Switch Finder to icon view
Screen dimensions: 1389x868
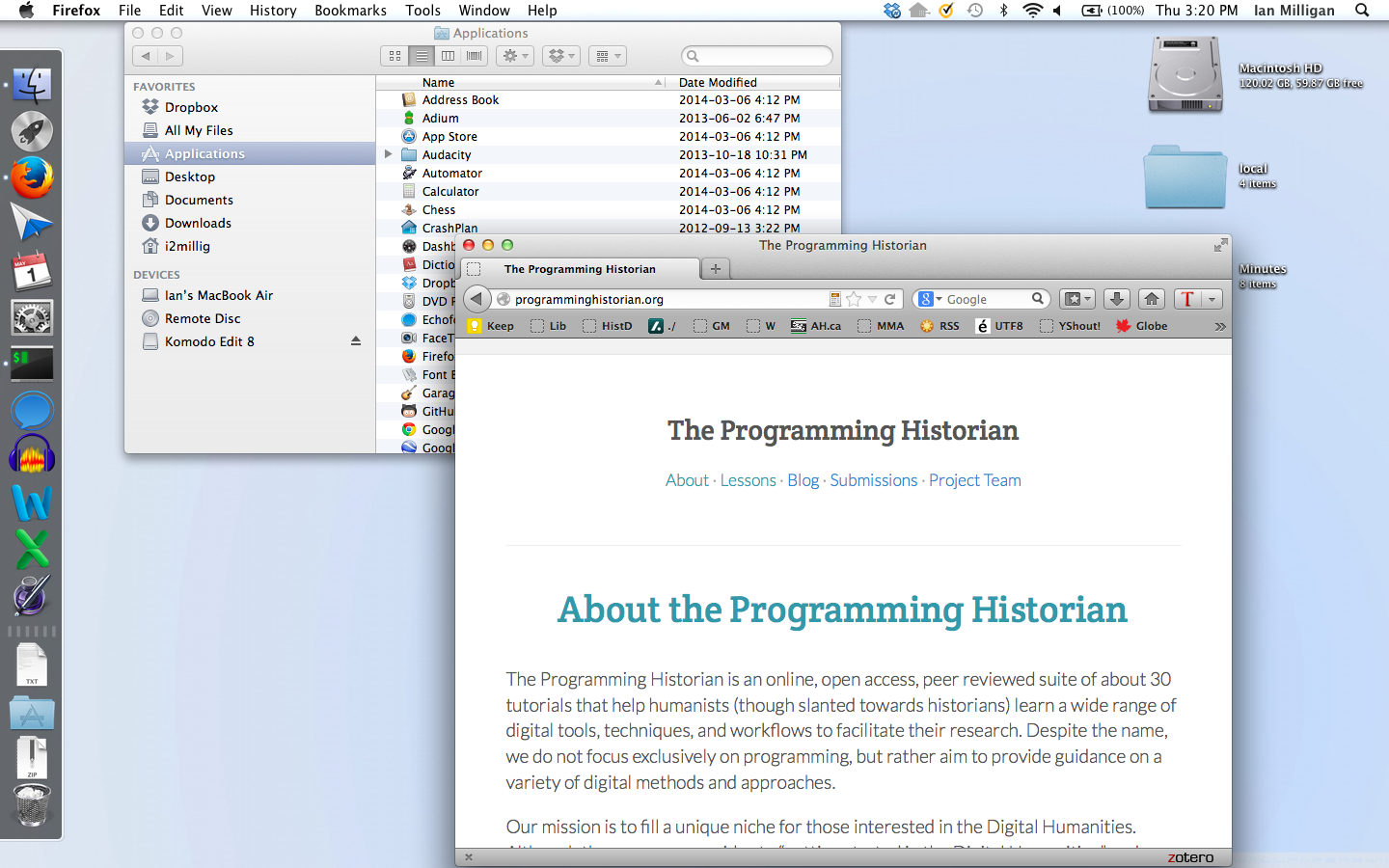point(395,56)
